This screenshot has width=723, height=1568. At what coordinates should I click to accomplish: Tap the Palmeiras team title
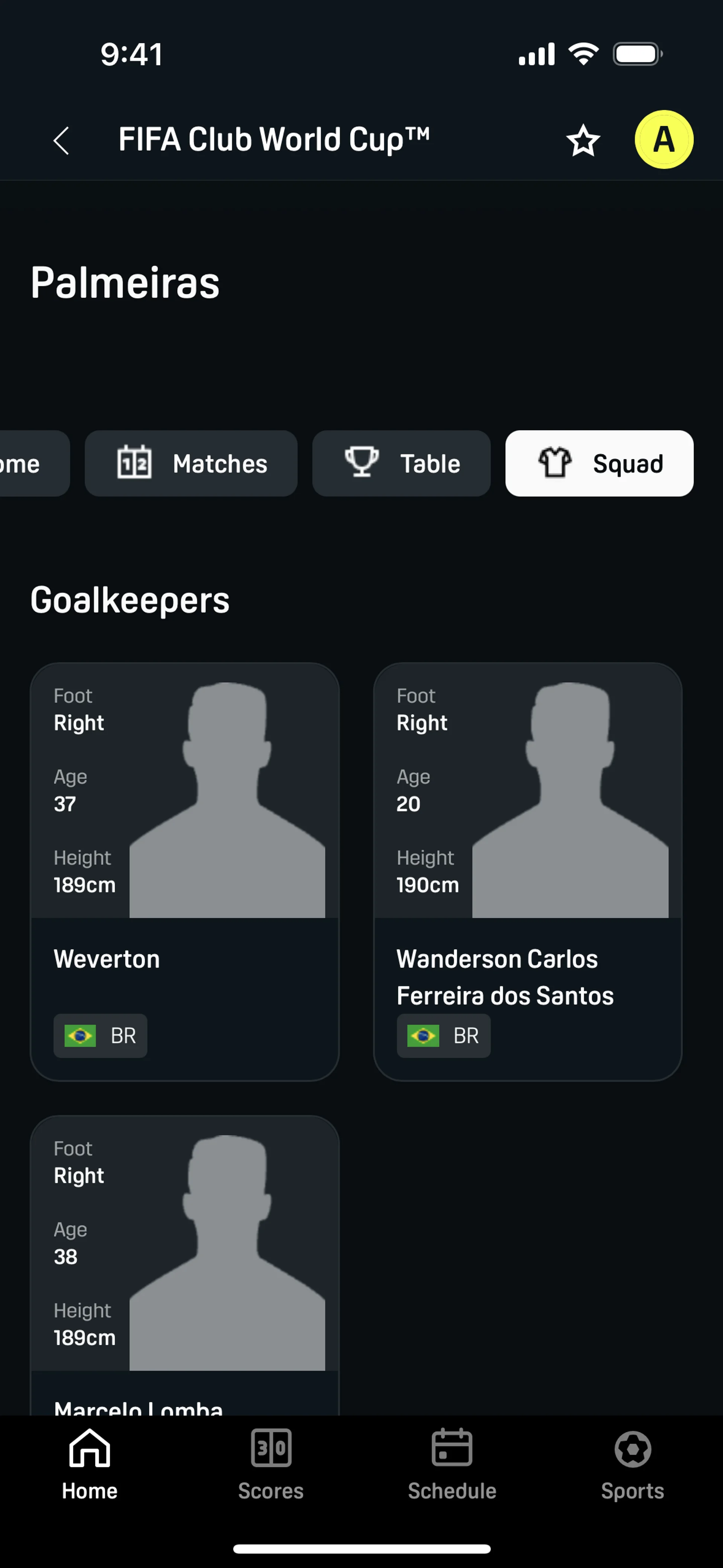click(125, 283)
